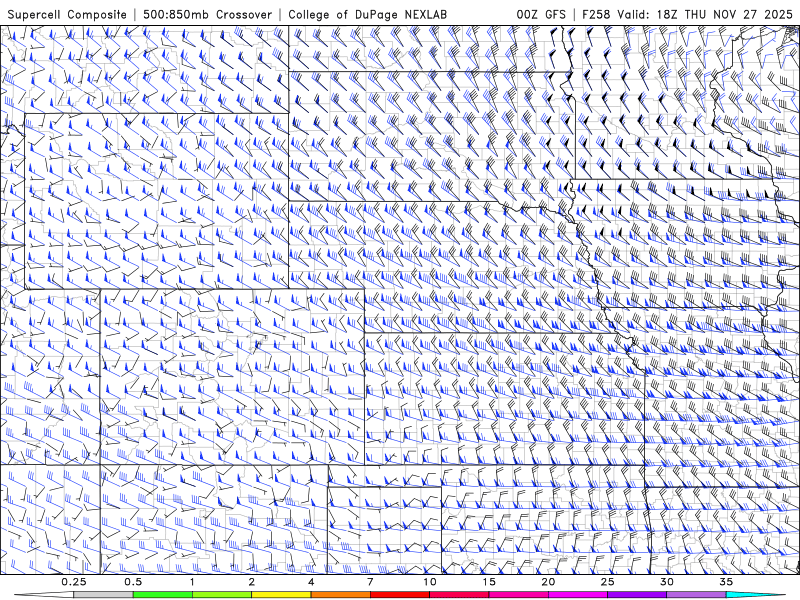Click the legend value '1'
The height and width of the screenshot is (600, 800).
(x=192, y=582)
